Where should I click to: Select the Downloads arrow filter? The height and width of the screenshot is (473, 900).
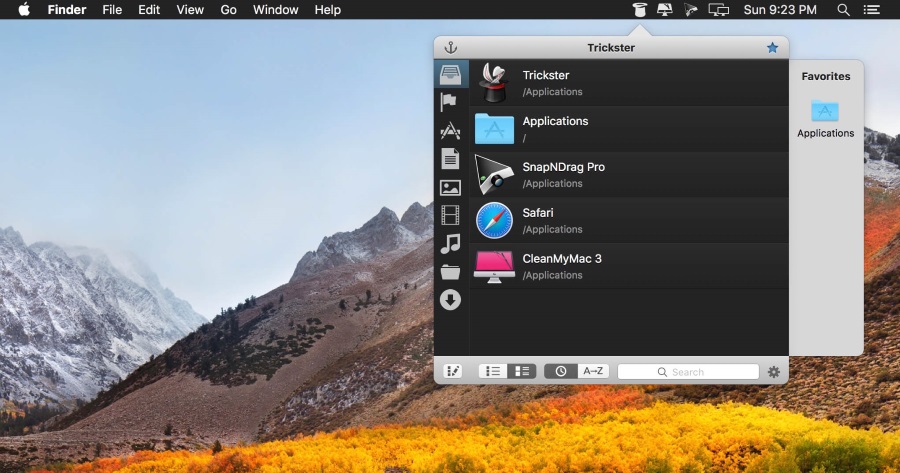tap(450, 300)
